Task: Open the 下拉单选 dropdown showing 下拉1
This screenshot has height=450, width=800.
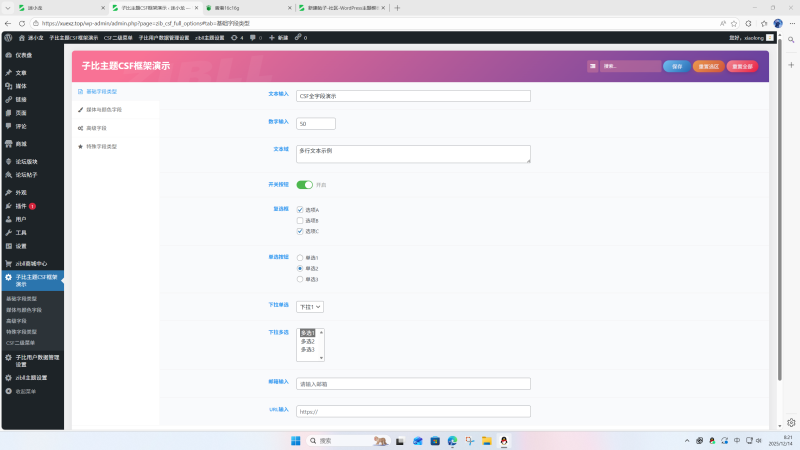Action: pyautogui.click(x=310, y=307)
